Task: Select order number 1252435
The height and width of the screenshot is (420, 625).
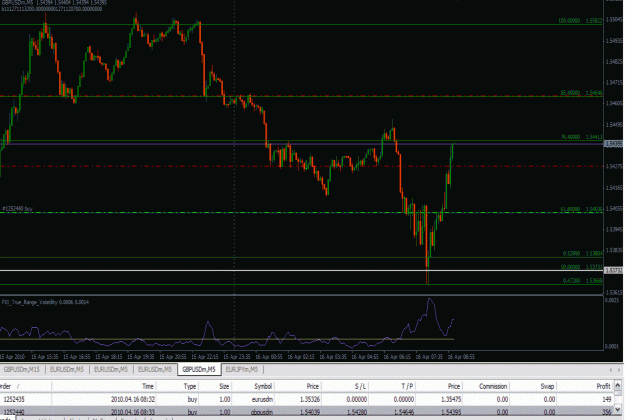Action: coord(14,399)
